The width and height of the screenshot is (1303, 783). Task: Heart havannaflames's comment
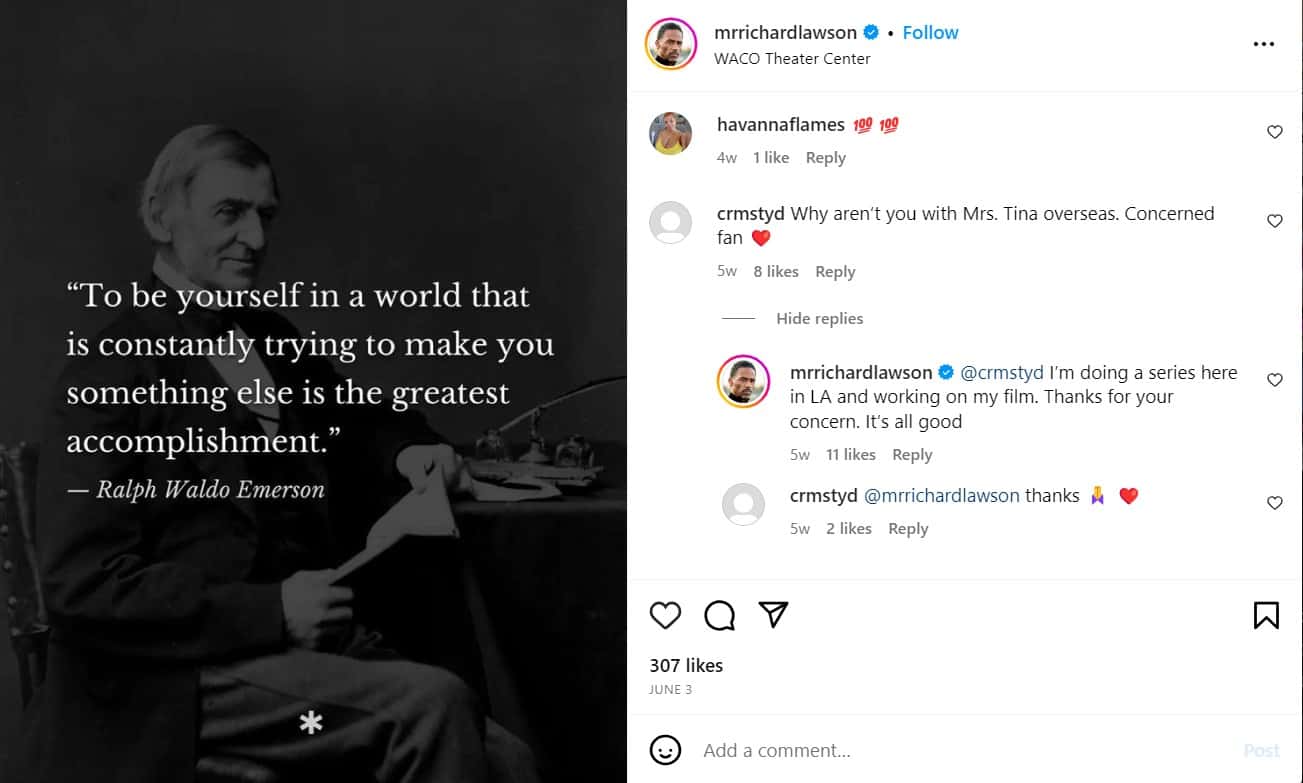pos(1274,131)
